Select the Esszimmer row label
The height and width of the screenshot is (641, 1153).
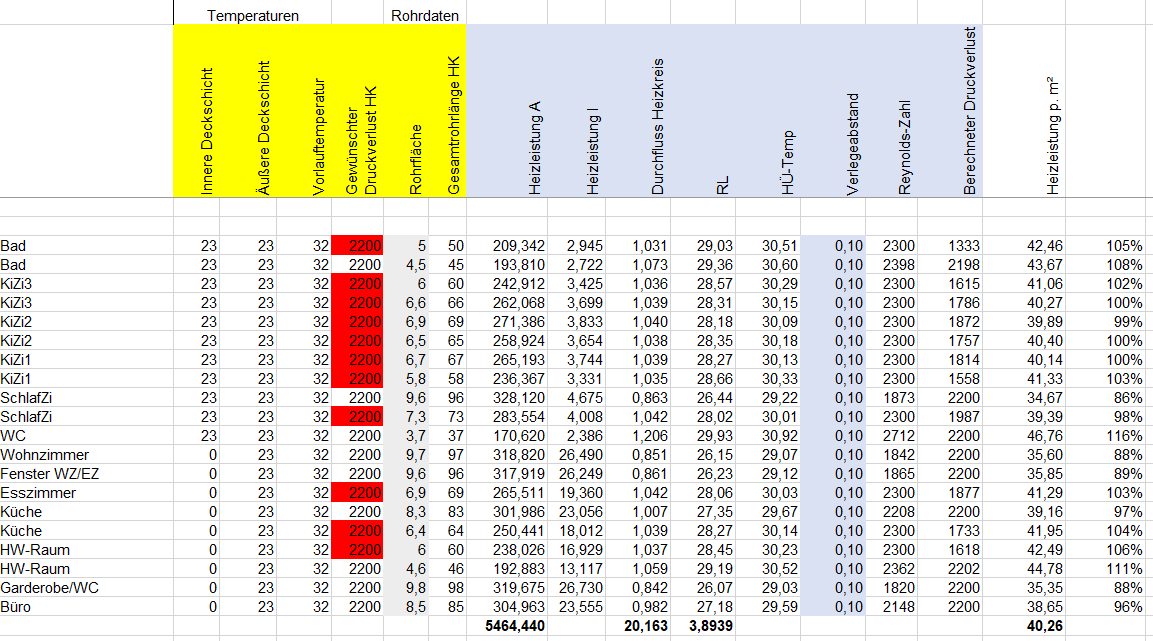click(x=38, y=493)
